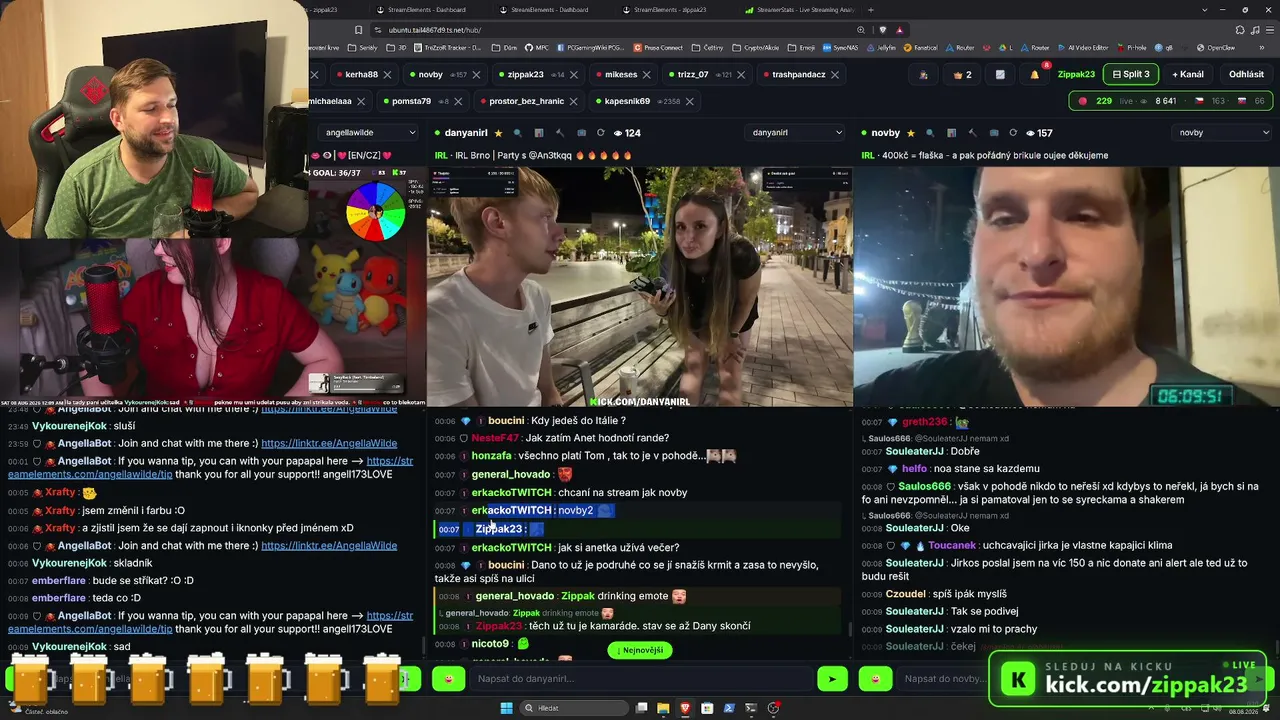Open the Windows Start menu
This screenshot has width=1280, height=720.
506,708
